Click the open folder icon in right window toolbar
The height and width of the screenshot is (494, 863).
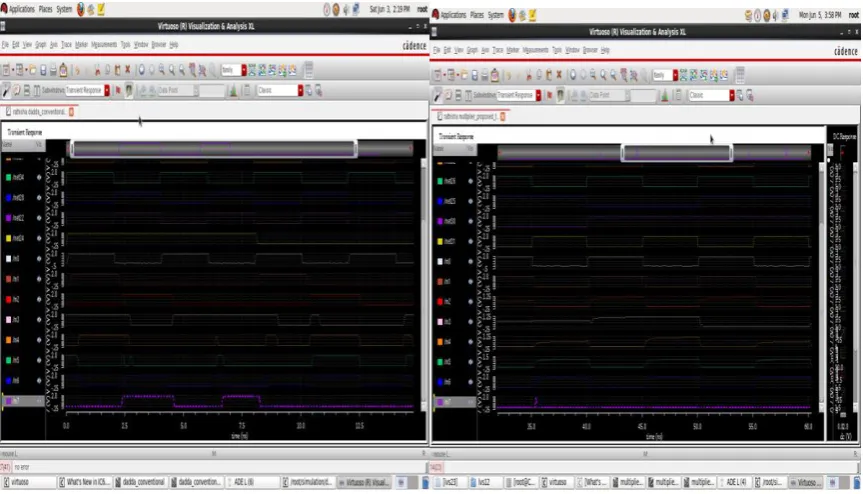(x=464, y=75)
